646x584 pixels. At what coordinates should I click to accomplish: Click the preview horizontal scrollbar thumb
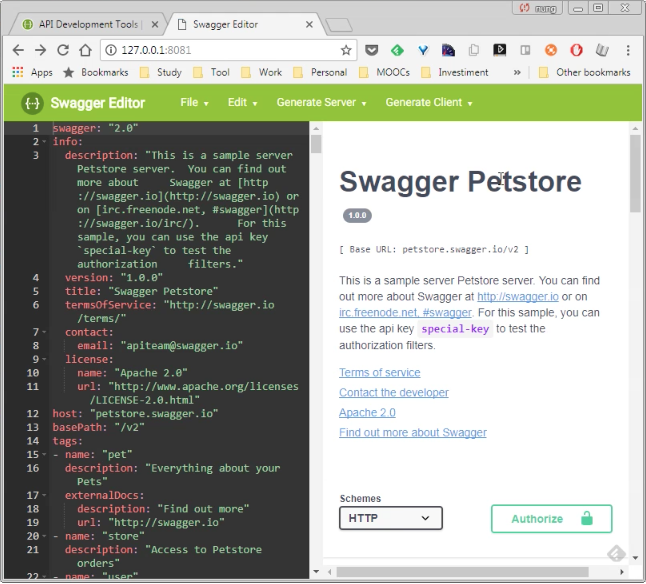[x=462, y=572]
